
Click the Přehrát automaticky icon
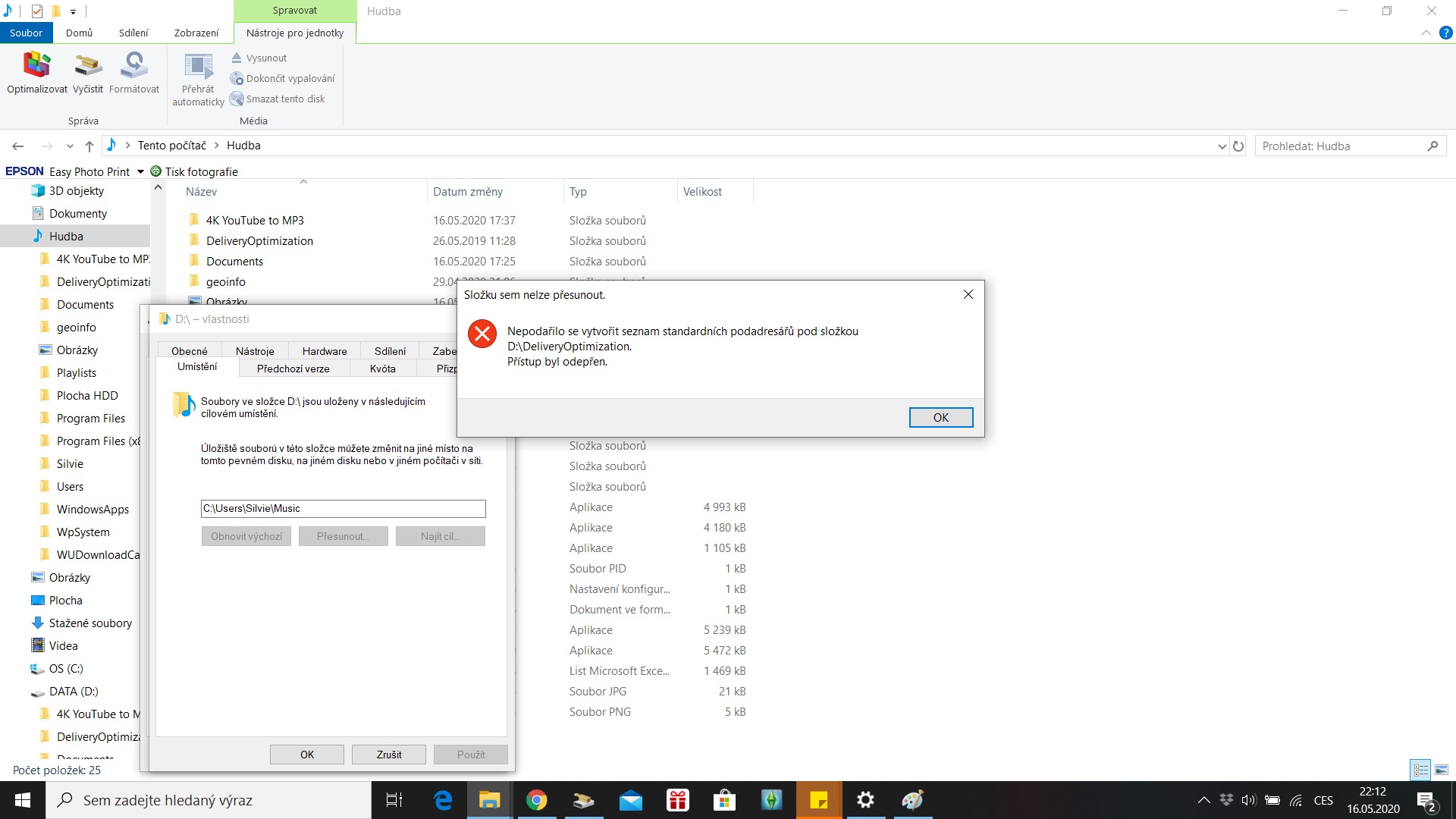pyautogui.click(x=198, y=67)
